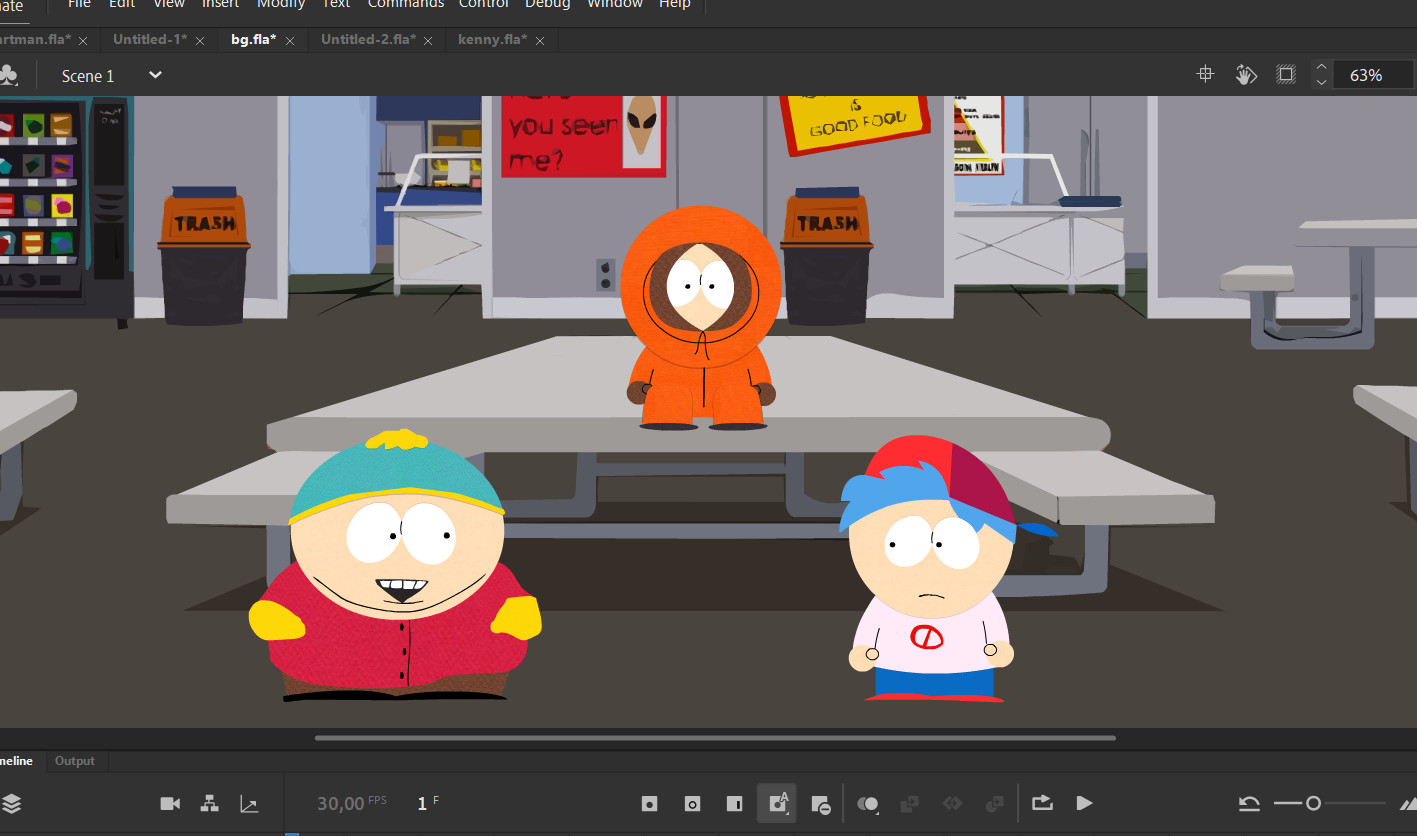Open the Window menu

615,4
